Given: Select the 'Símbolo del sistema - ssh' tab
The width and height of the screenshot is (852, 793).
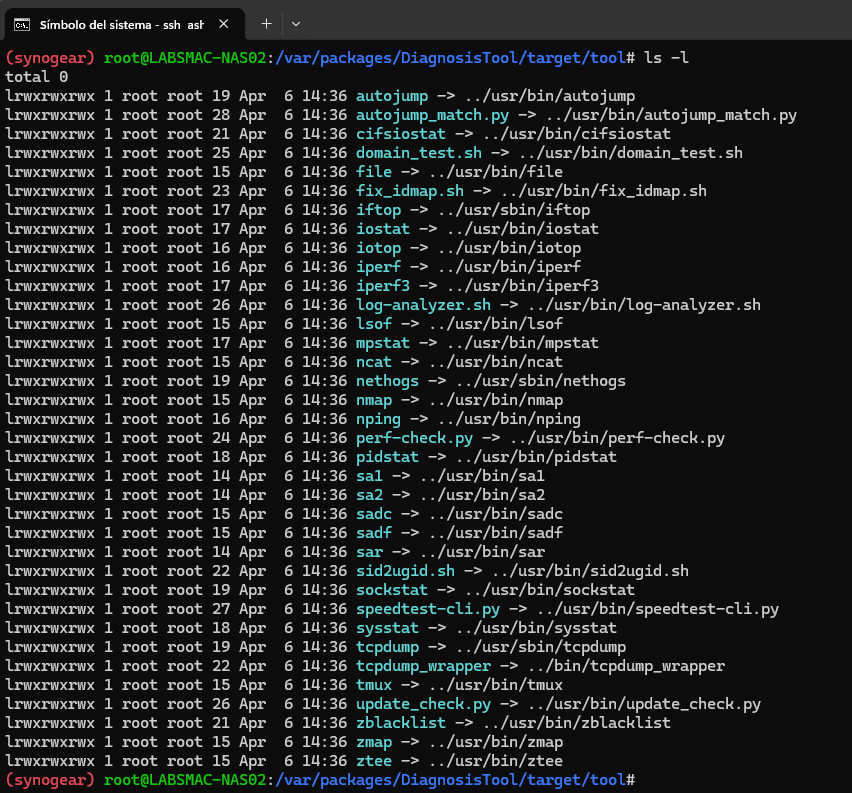Looking at the screenshot, I should (120, 23).
